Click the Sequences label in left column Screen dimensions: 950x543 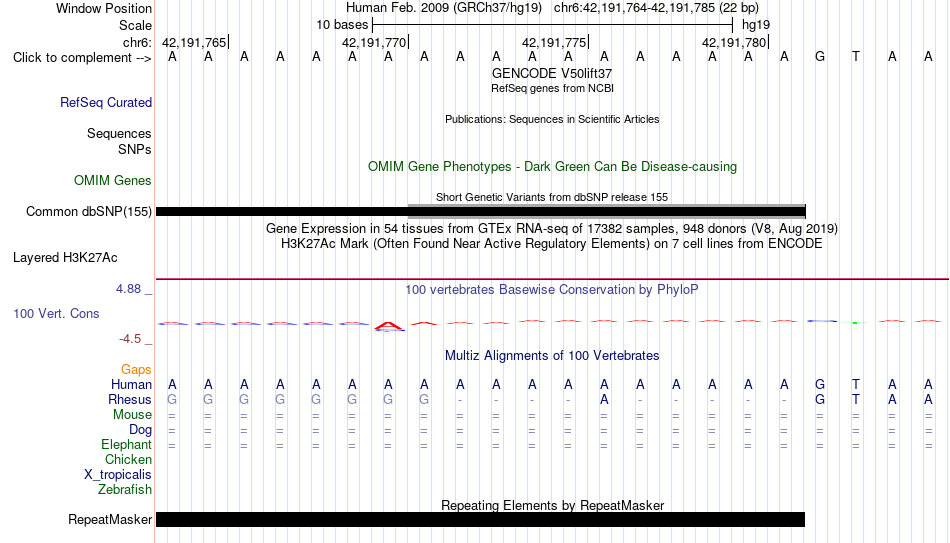click(119, 133)
